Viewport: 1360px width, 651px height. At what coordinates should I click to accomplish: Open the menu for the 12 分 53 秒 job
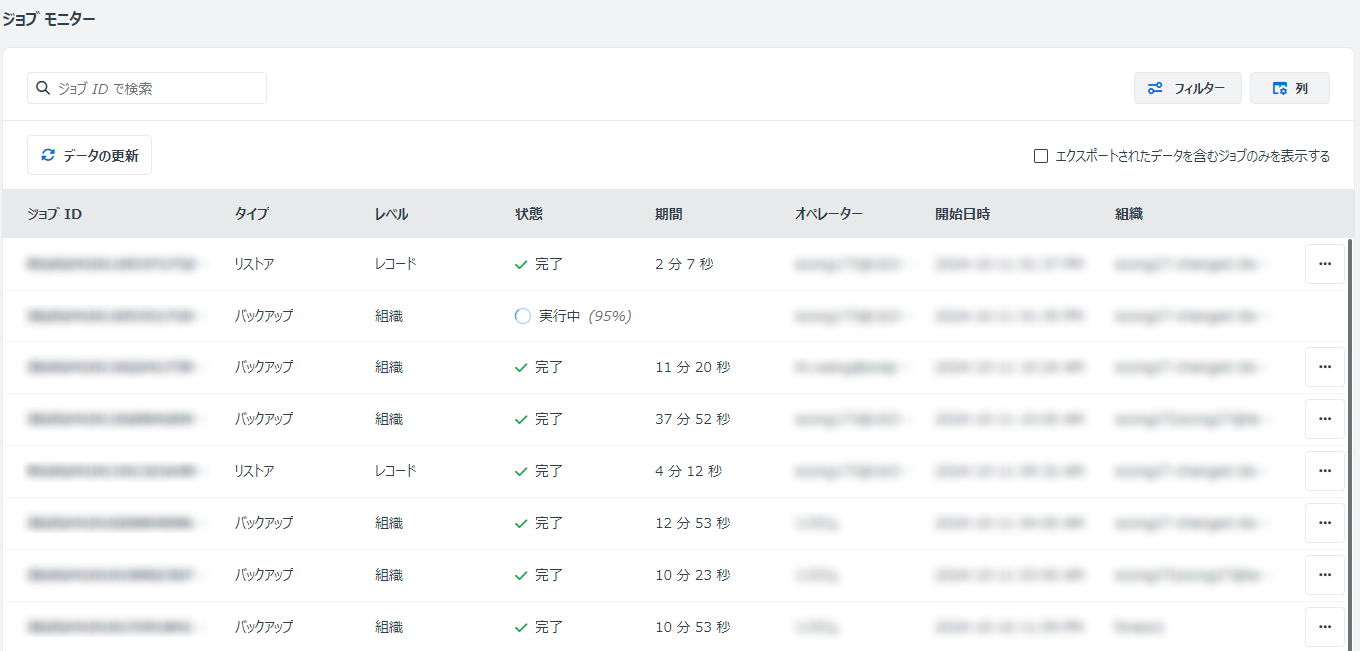1324,523
